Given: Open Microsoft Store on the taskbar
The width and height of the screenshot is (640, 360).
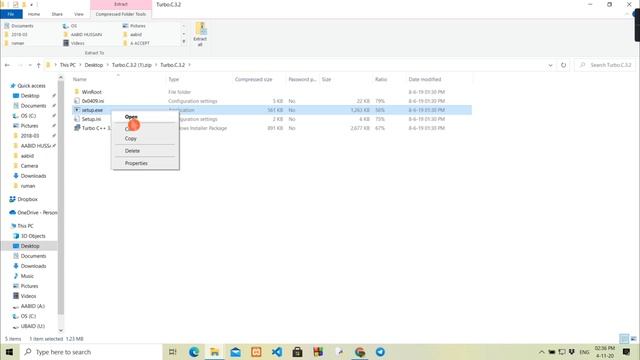Looking at the screenshot, I should pos(298,352).
